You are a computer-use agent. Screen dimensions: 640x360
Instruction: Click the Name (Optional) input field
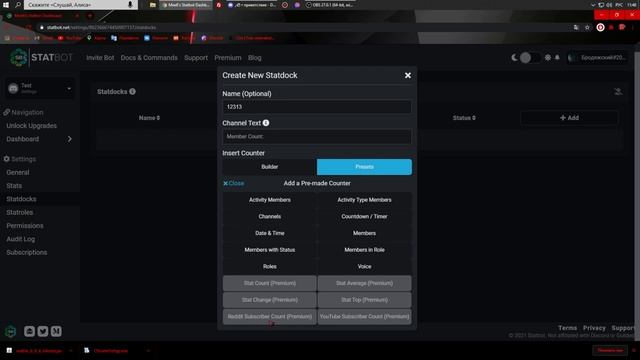tap(317, 107)
